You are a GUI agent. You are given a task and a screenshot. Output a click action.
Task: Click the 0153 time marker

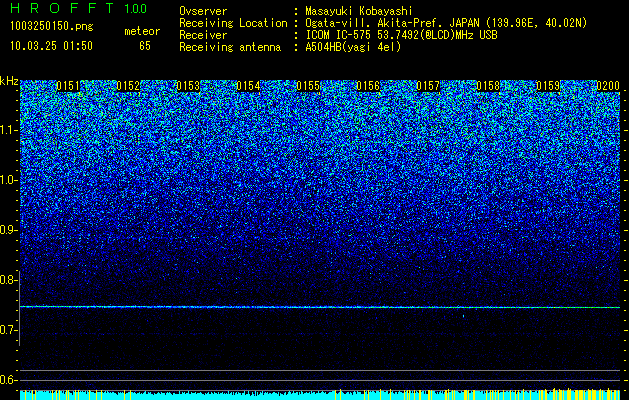pyautogui.click(x=188, y=86)
